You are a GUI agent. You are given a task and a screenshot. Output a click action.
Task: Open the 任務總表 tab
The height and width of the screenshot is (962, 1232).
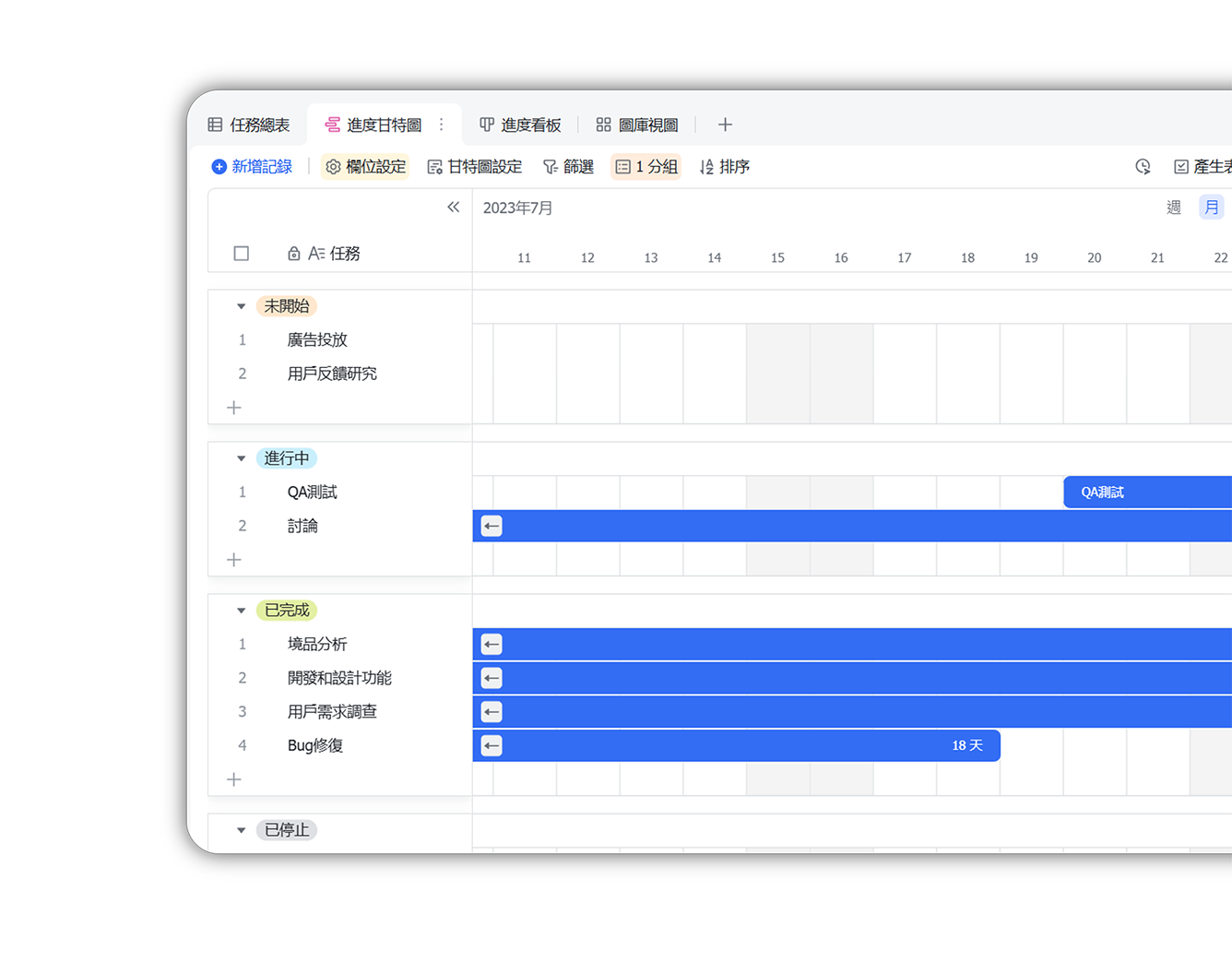coord(249,125)
